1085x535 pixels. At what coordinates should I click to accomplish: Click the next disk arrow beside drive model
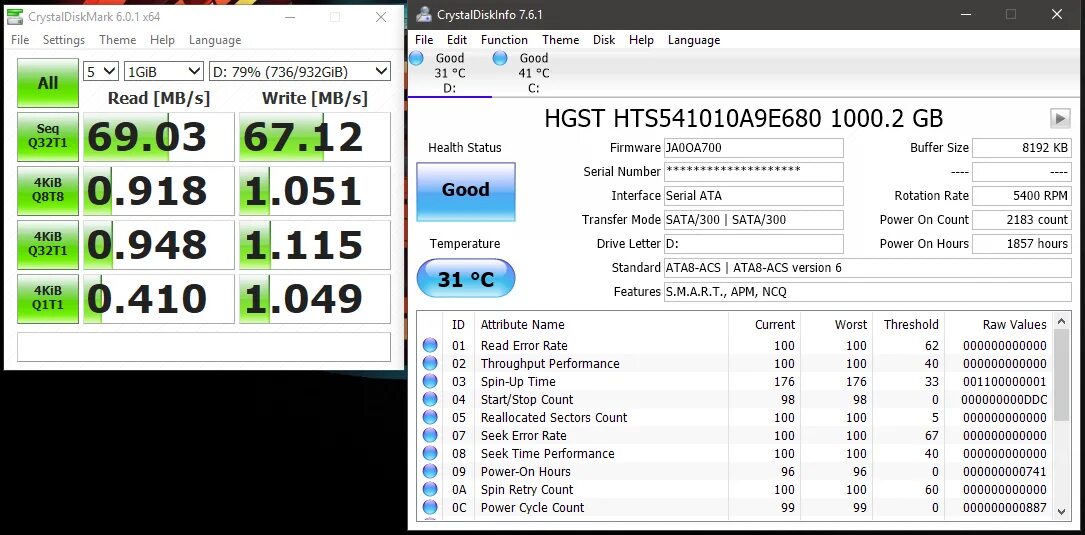[1060, 118]
